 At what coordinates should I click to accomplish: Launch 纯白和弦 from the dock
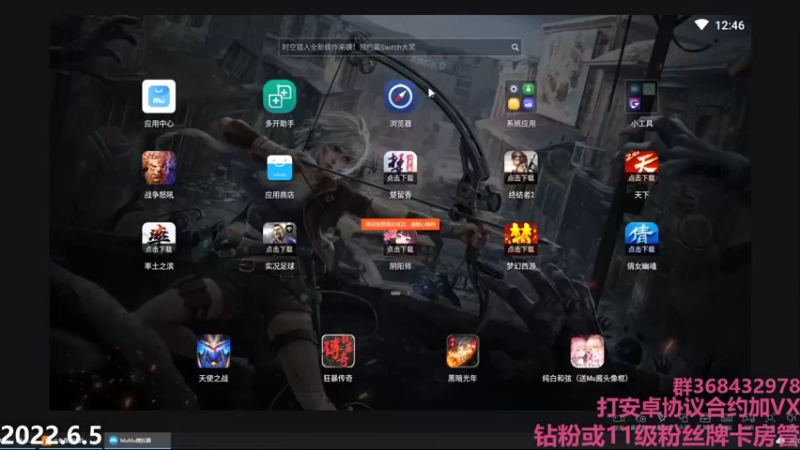587,351
